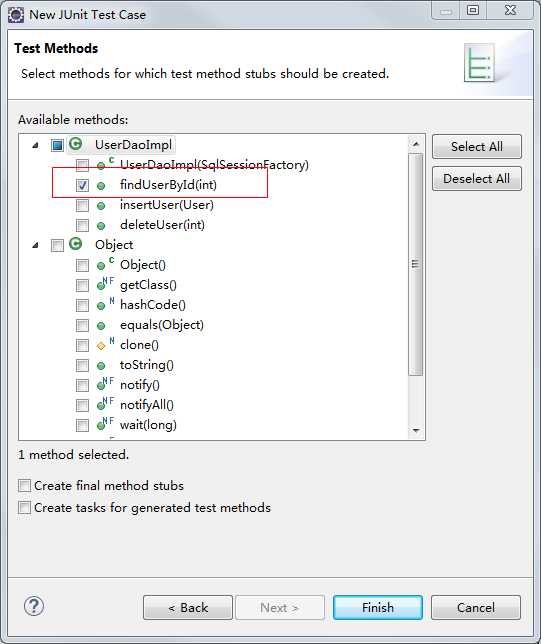Screen dimensions: 541x644
Task: Check the deleteUser(int) checkbox
Action: coord(82,225)
